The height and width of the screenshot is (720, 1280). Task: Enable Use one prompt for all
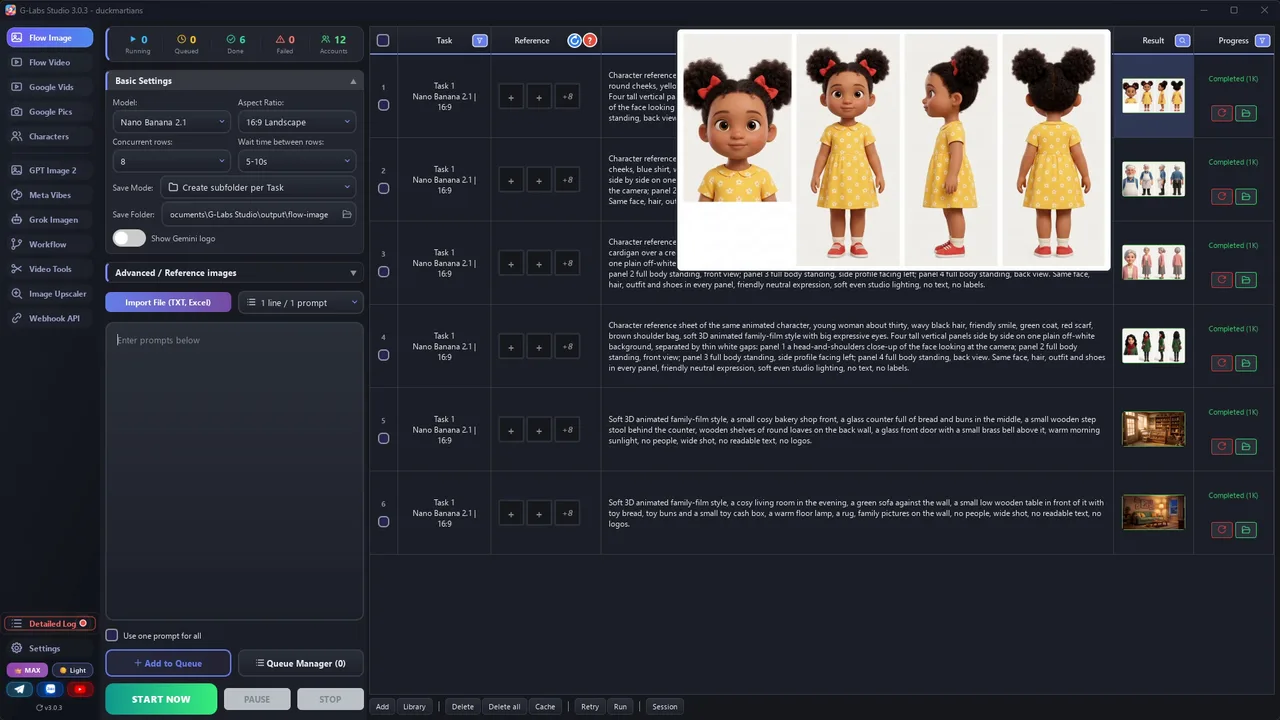click(112, 636)
